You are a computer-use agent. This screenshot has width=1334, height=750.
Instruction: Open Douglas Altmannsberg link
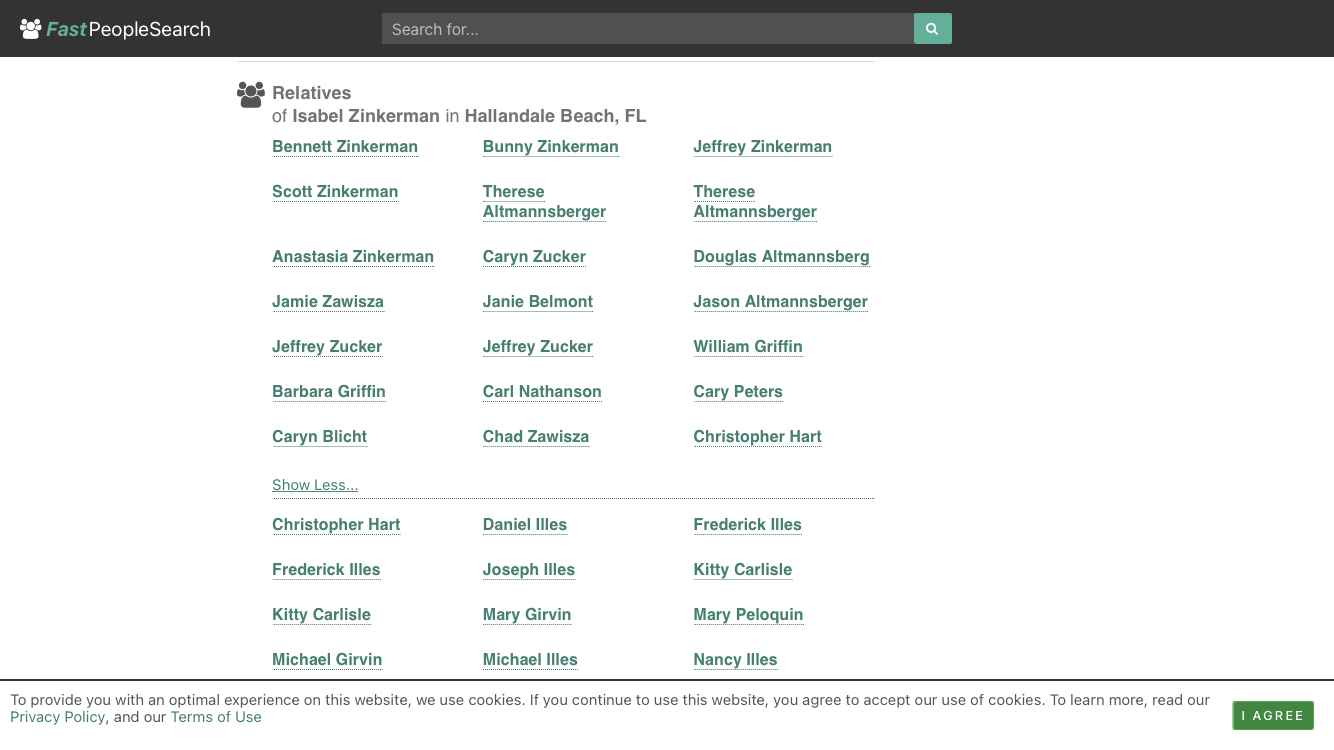tap(782, 257)
